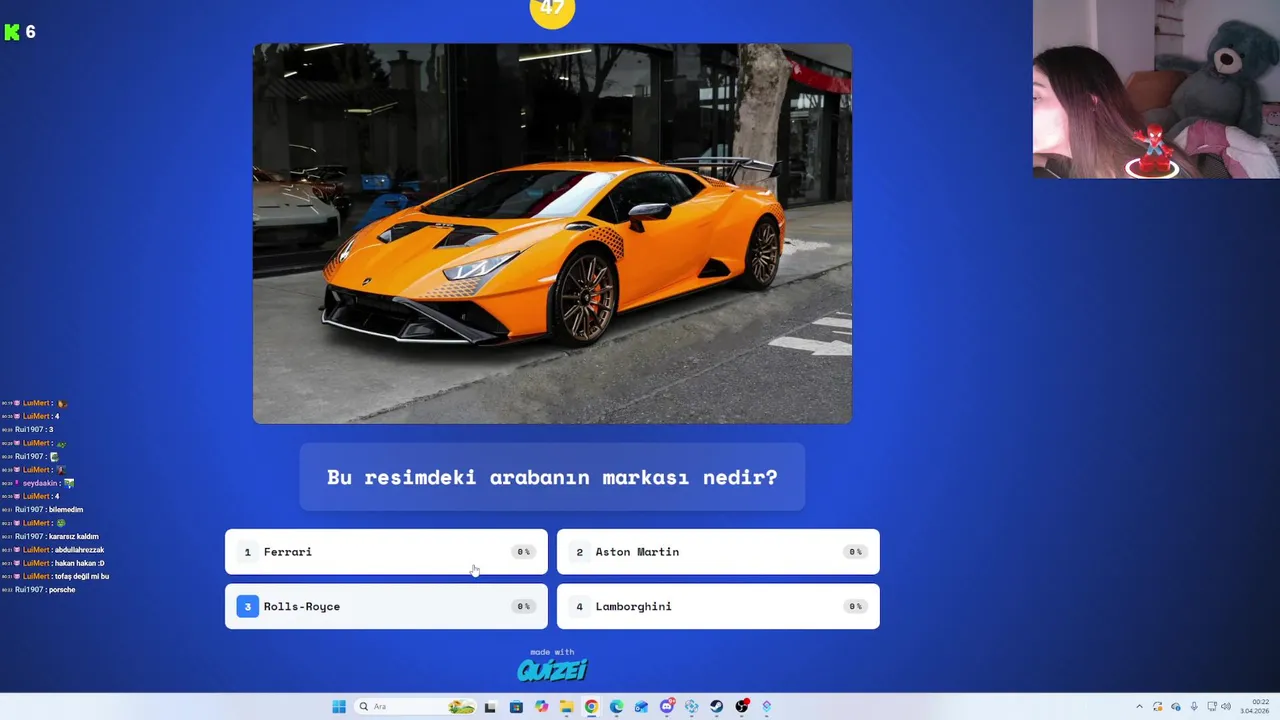This screenshot has width=1280, height=720.
Task: Open Microsoft Edge from the taskbar
Action: (616, 706)
